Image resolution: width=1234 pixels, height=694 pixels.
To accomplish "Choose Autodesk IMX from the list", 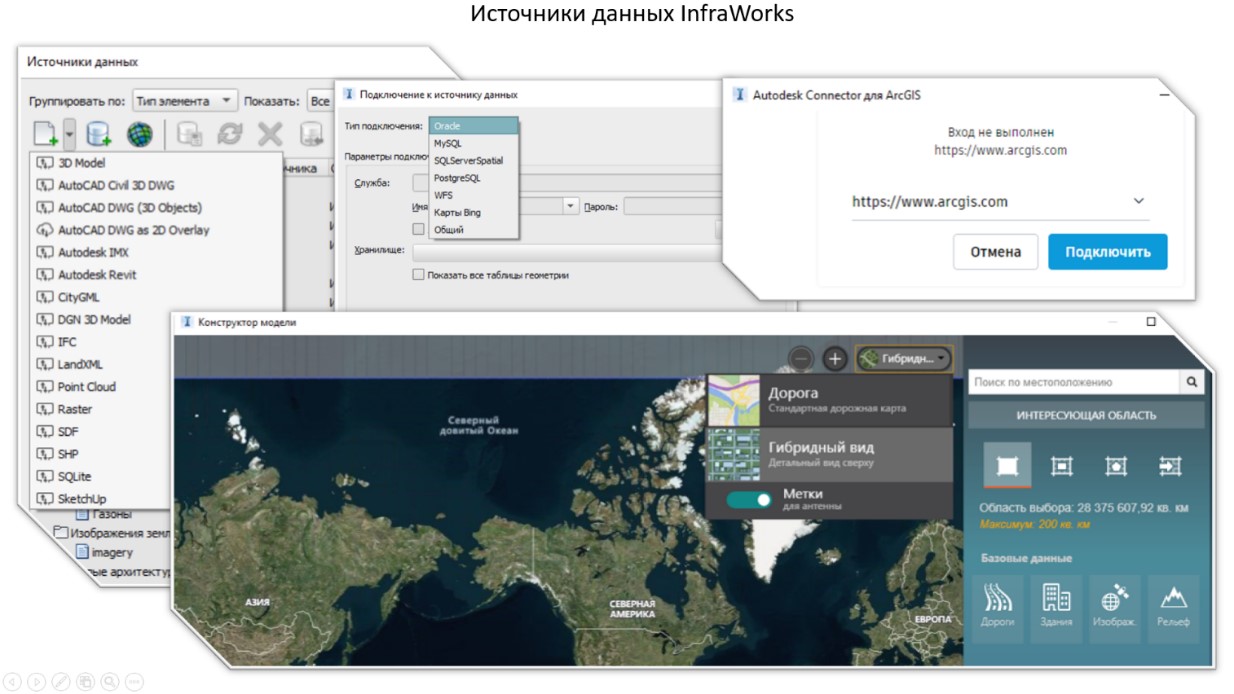I will [156, 253].
